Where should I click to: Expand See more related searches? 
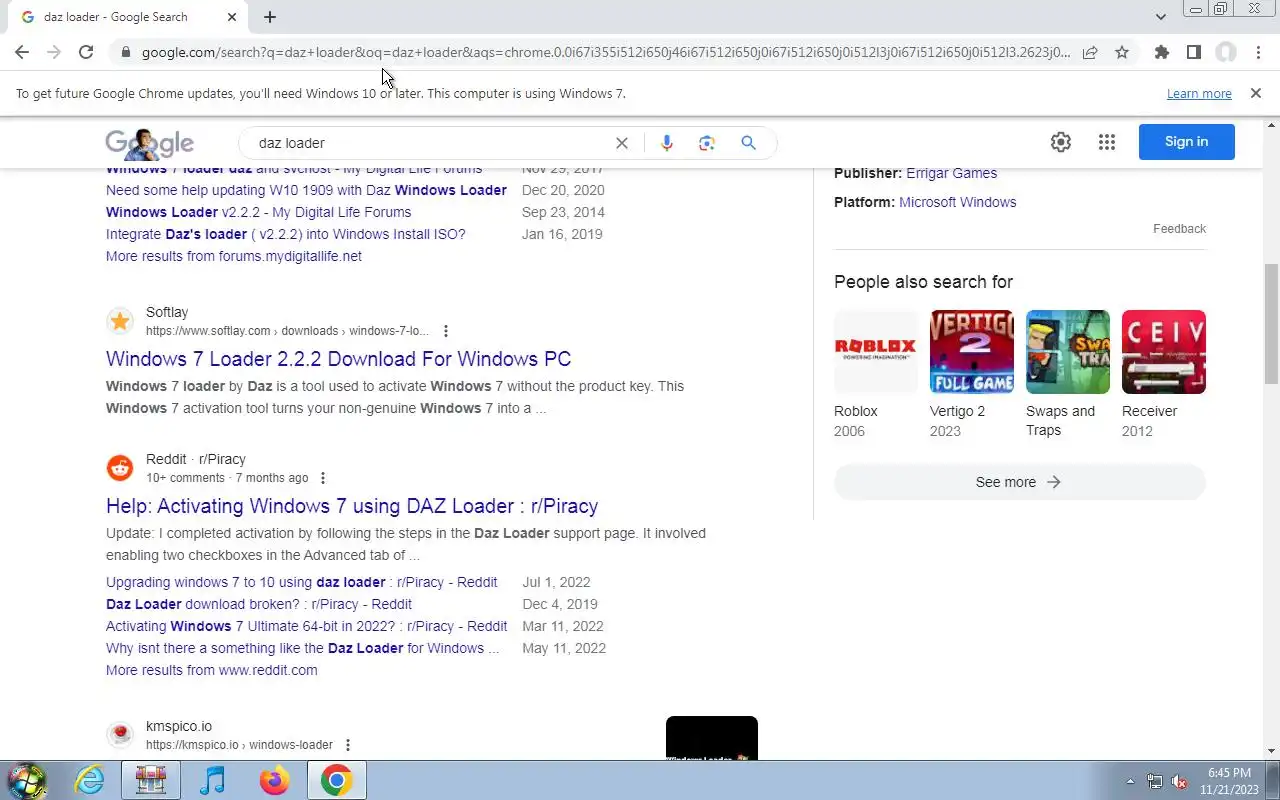pos(1020,482)
